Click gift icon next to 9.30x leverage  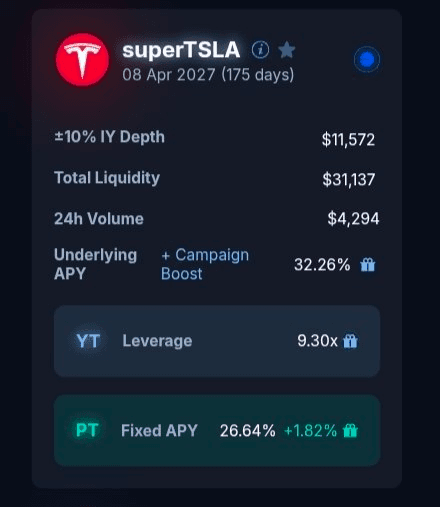[x=350, y=341]
